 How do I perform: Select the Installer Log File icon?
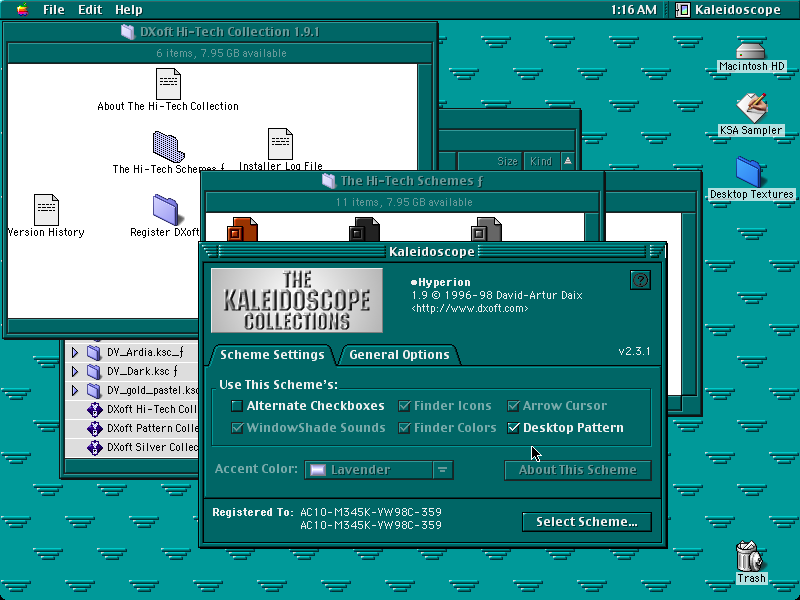[281, 144]
